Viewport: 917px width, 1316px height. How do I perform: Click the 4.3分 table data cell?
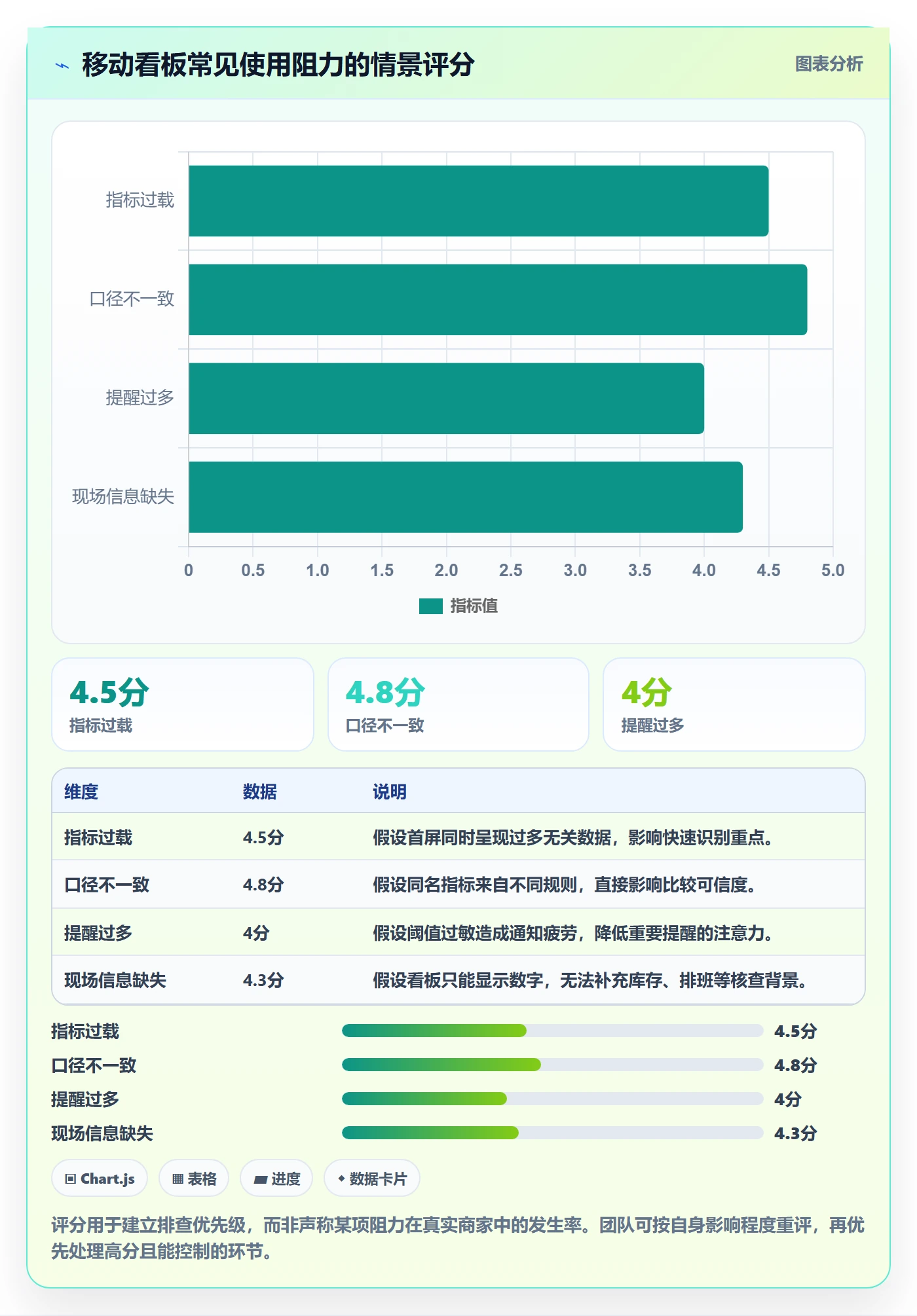(263, 980)
